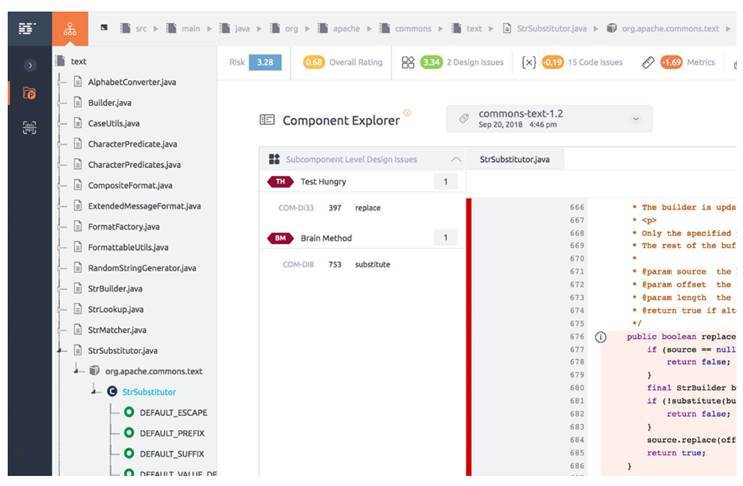Click the info icon beside line 676
Screen dimensions: 743x486
(x=600, y=337)
